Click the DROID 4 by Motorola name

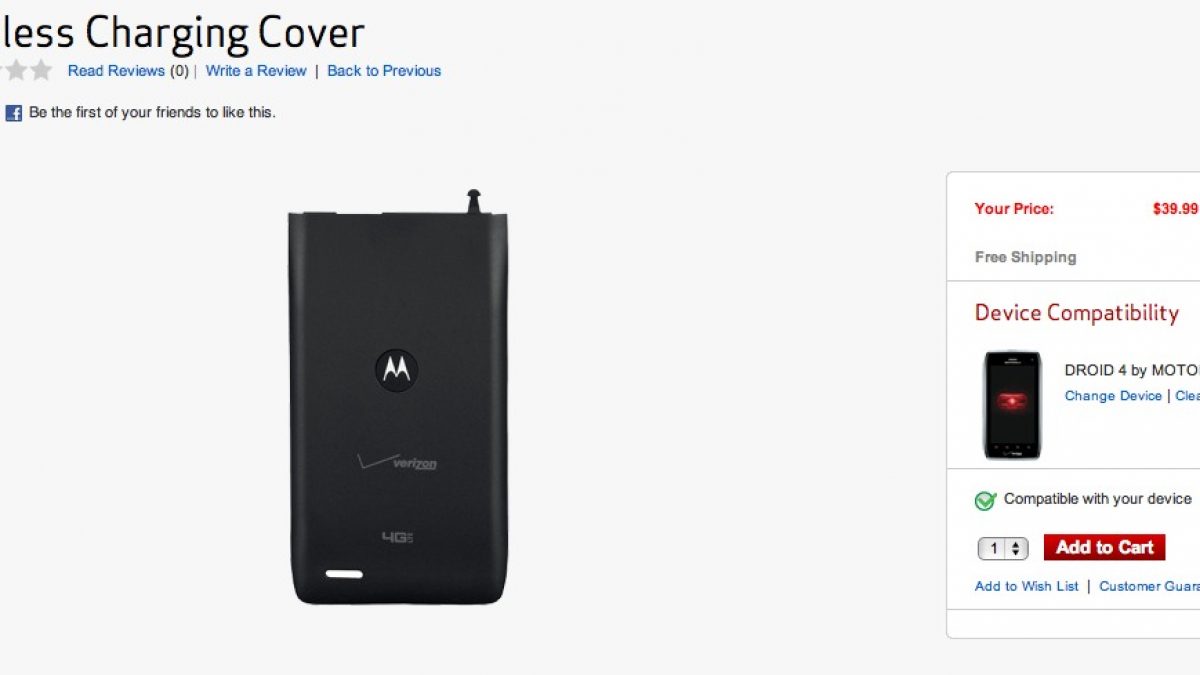pos(1132,370)
